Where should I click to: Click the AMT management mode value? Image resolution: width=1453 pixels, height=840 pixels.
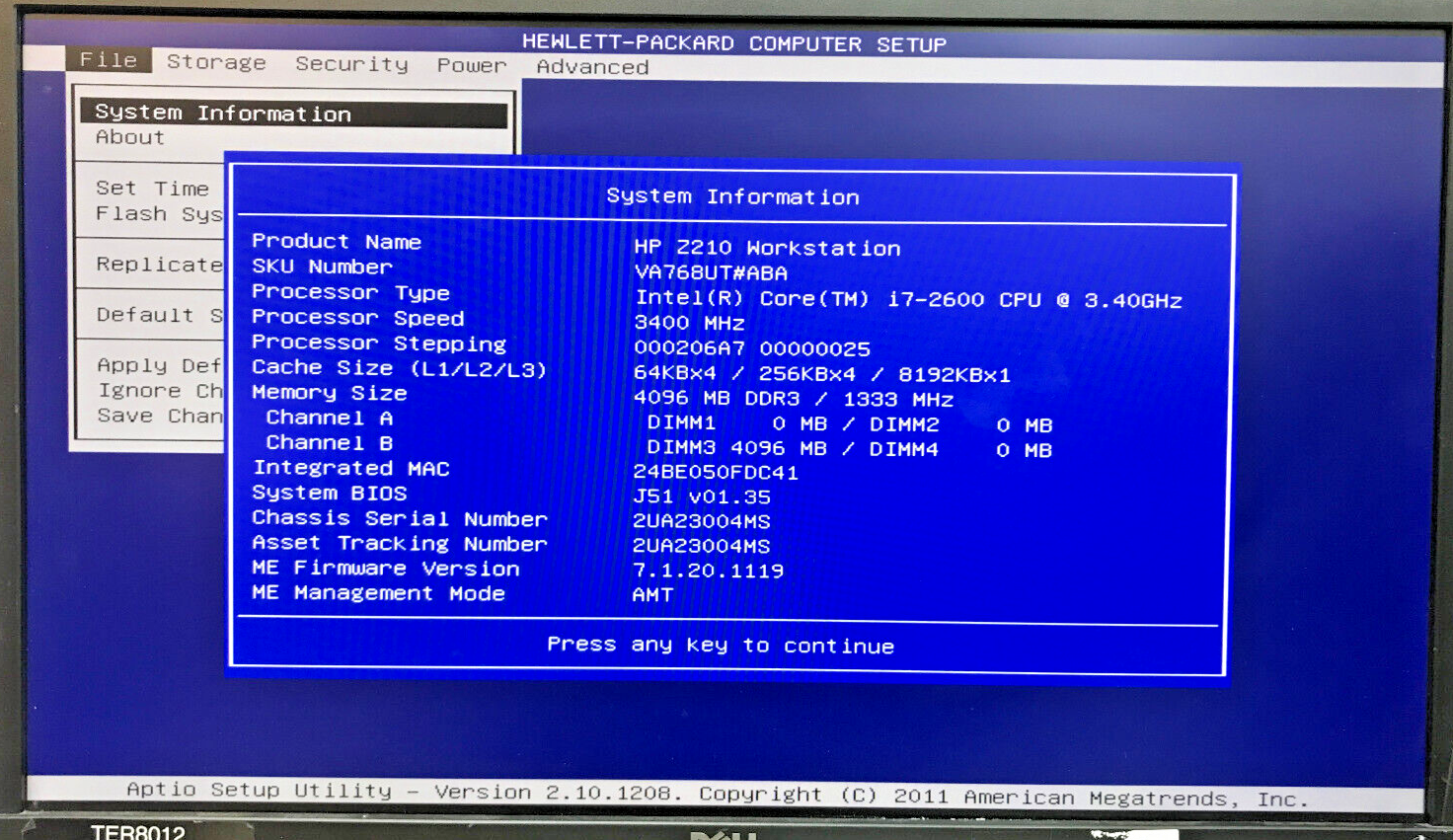click(x=652, y=595)
